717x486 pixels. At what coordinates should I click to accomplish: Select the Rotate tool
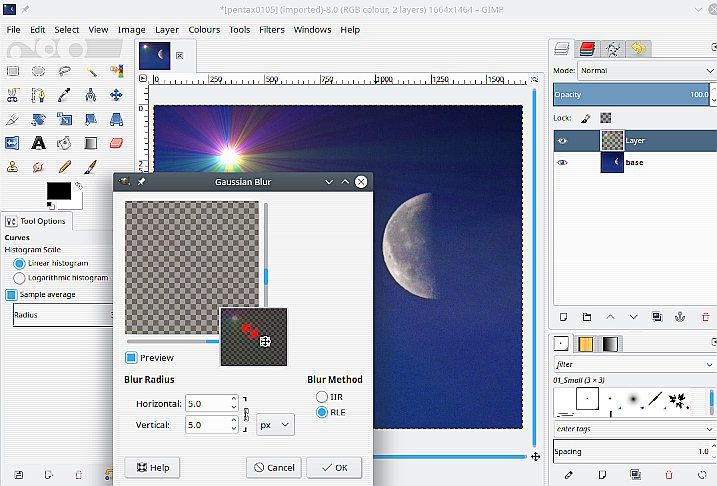click(38, 119)
